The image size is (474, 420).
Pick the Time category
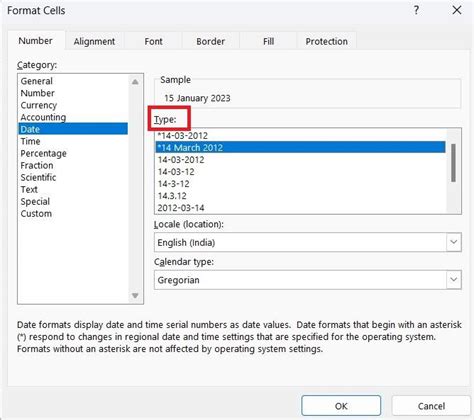73,141
